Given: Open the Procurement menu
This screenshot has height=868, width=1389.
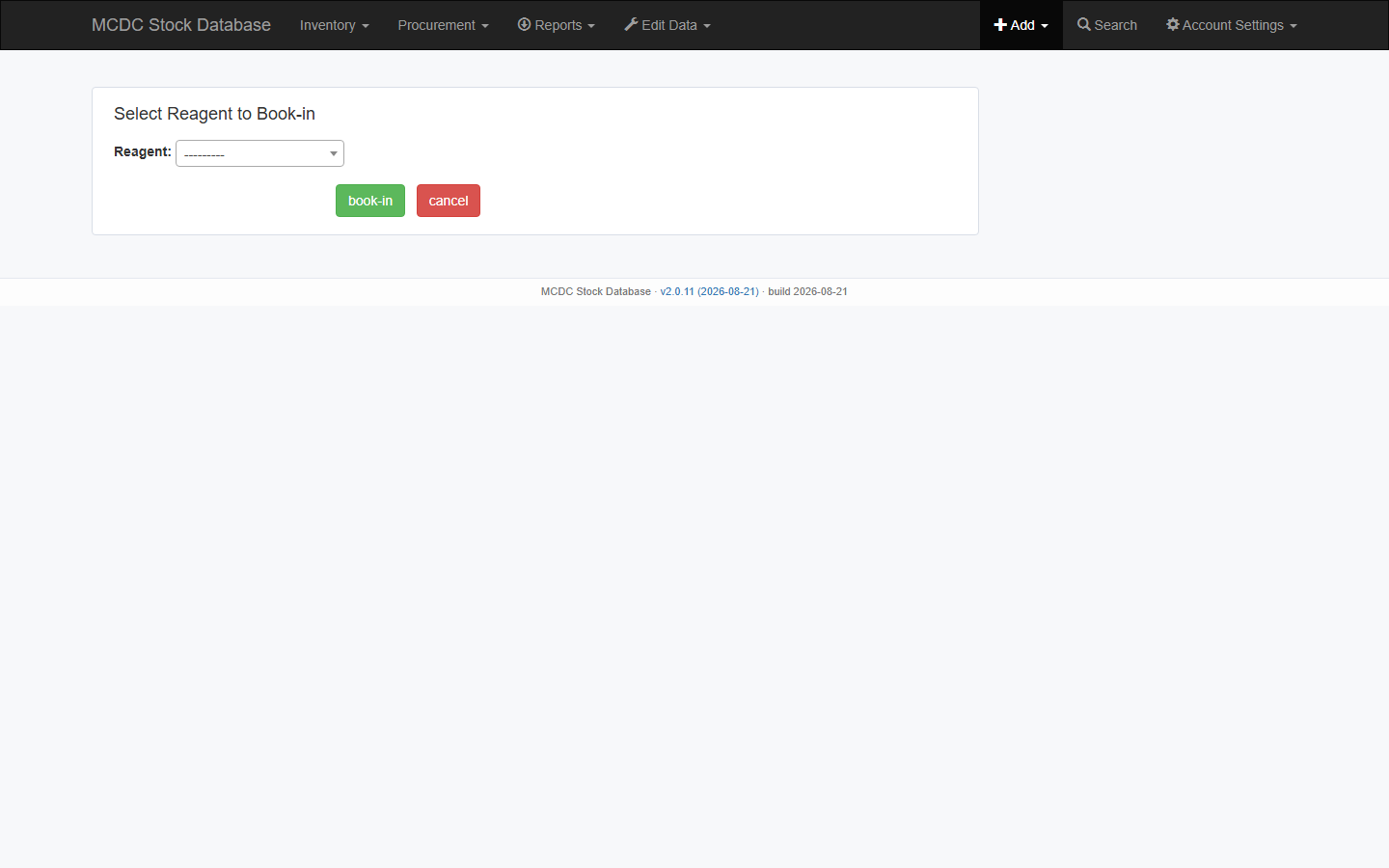Looking at the screenshot, I should point(443,25).
